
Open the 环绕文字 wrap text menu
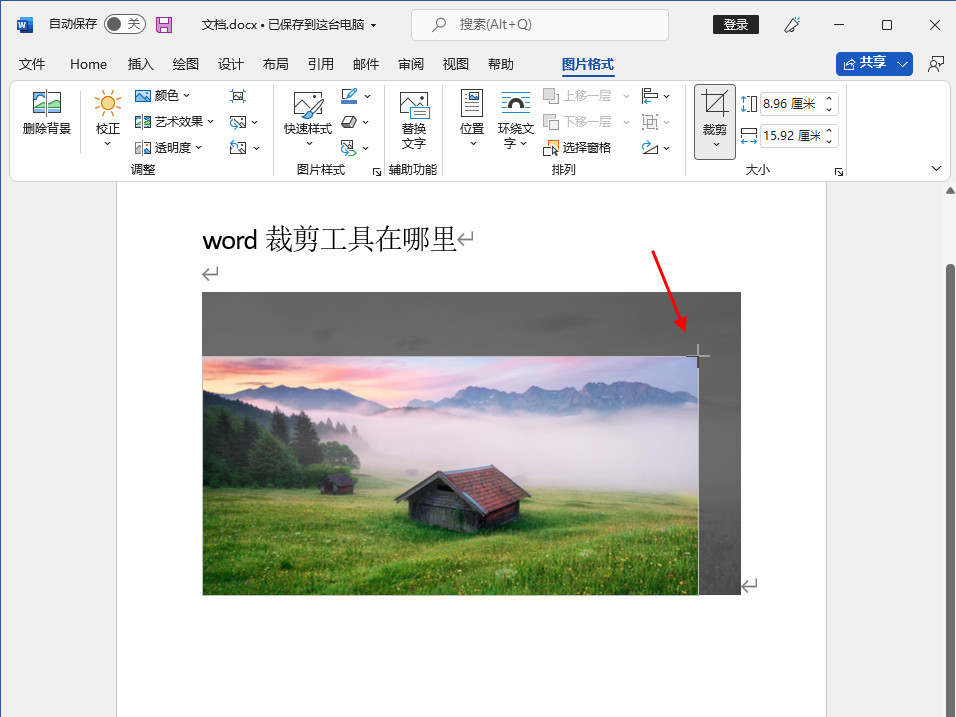point(516,120)
